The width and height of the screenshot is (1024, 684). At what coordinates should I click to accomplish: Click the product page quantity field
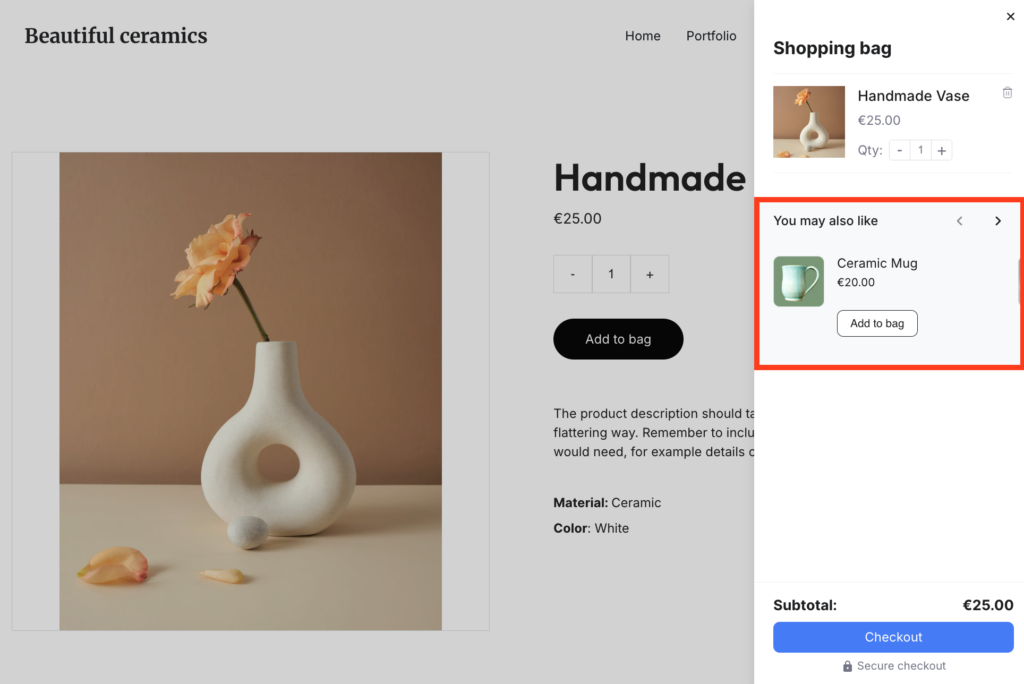611,274
